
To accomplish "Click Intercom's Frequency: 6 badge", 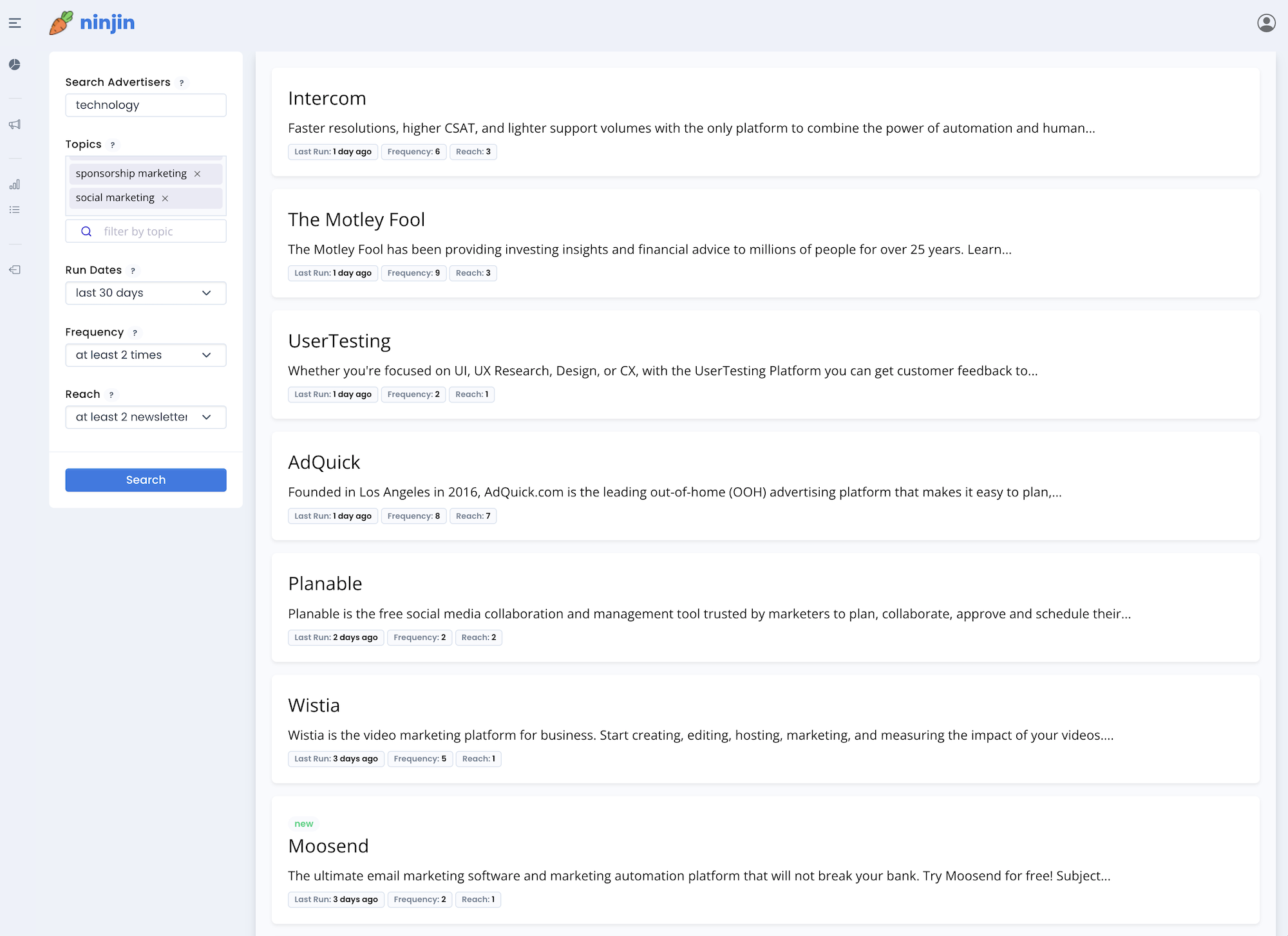I will click(413, 152).
